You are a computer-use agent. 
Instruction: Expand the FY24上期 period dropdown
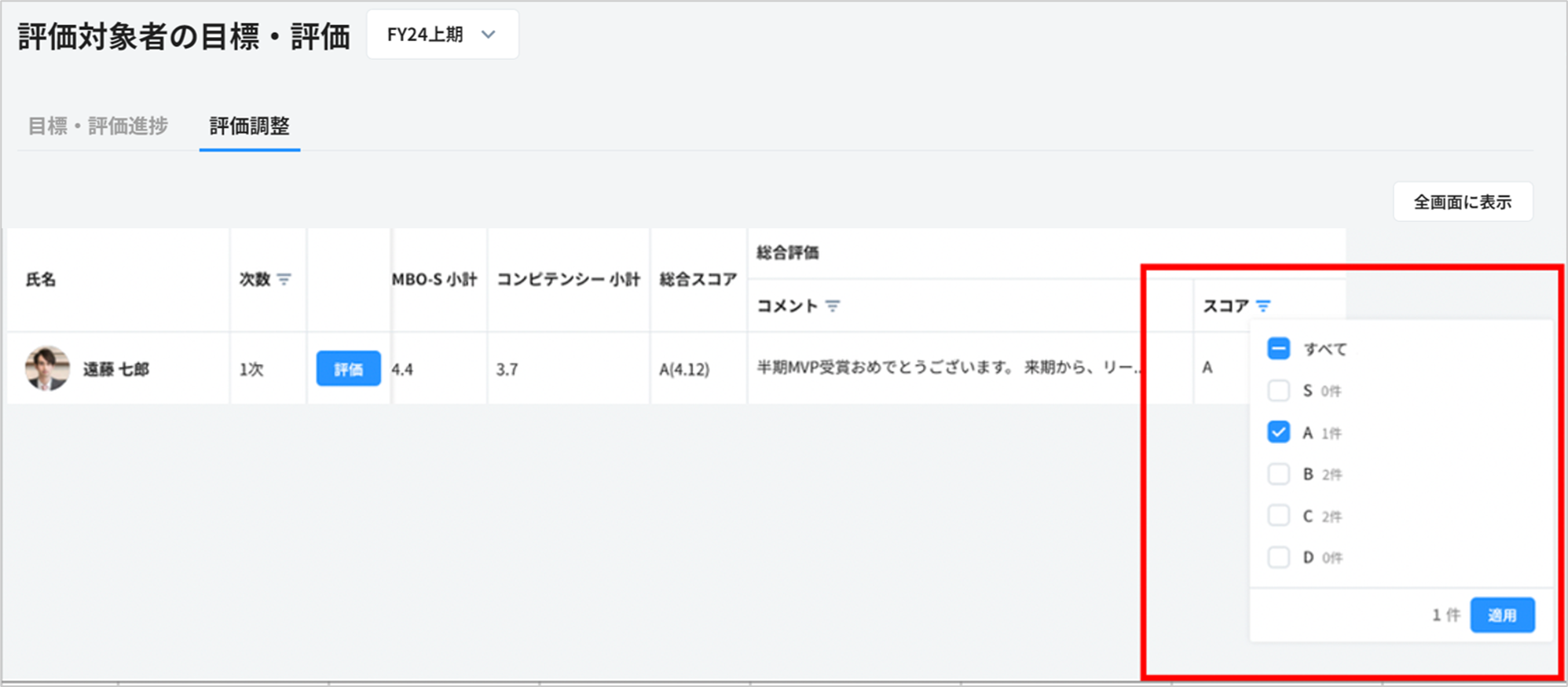click(x=441, y=35)
